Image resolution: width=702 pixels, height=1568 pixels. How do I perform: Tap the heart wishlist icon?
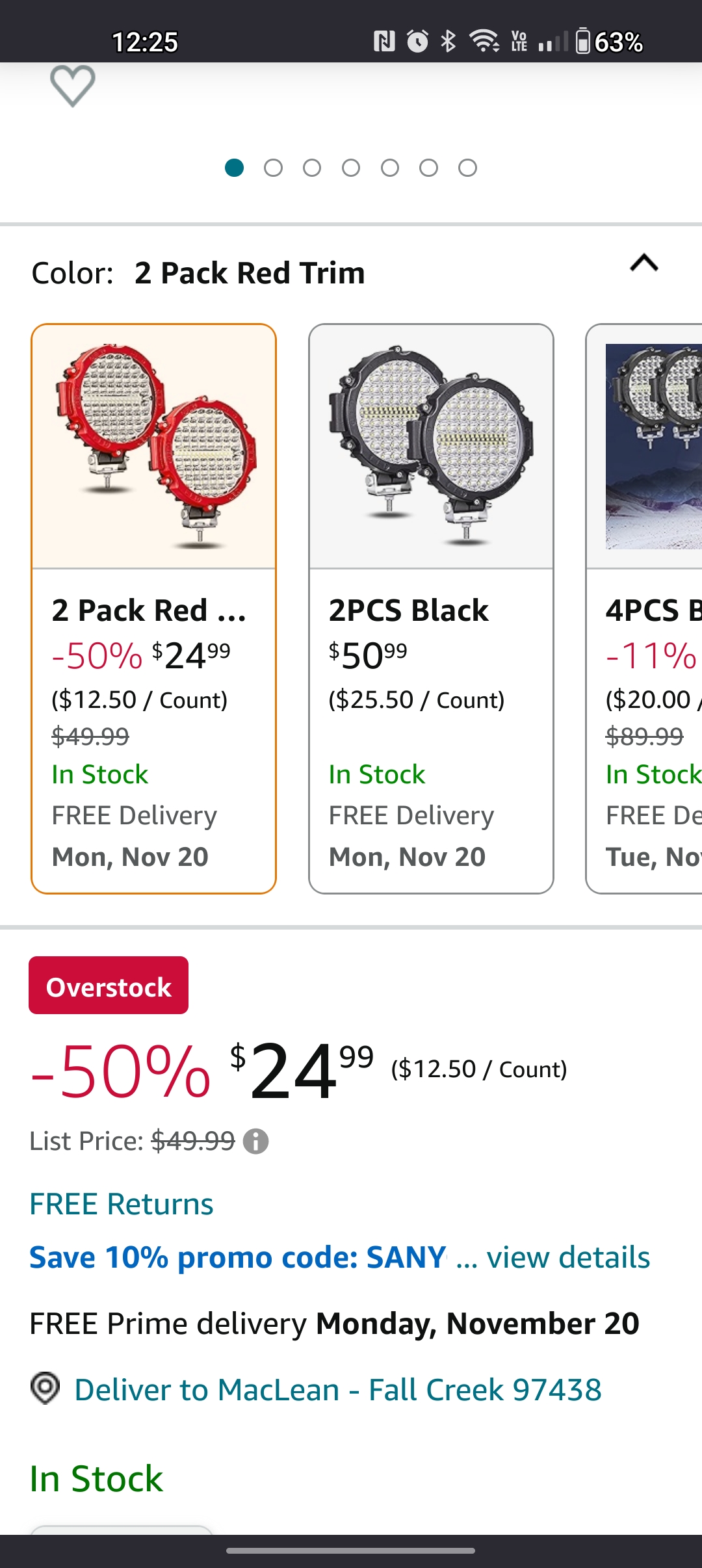tap(72, 86)
